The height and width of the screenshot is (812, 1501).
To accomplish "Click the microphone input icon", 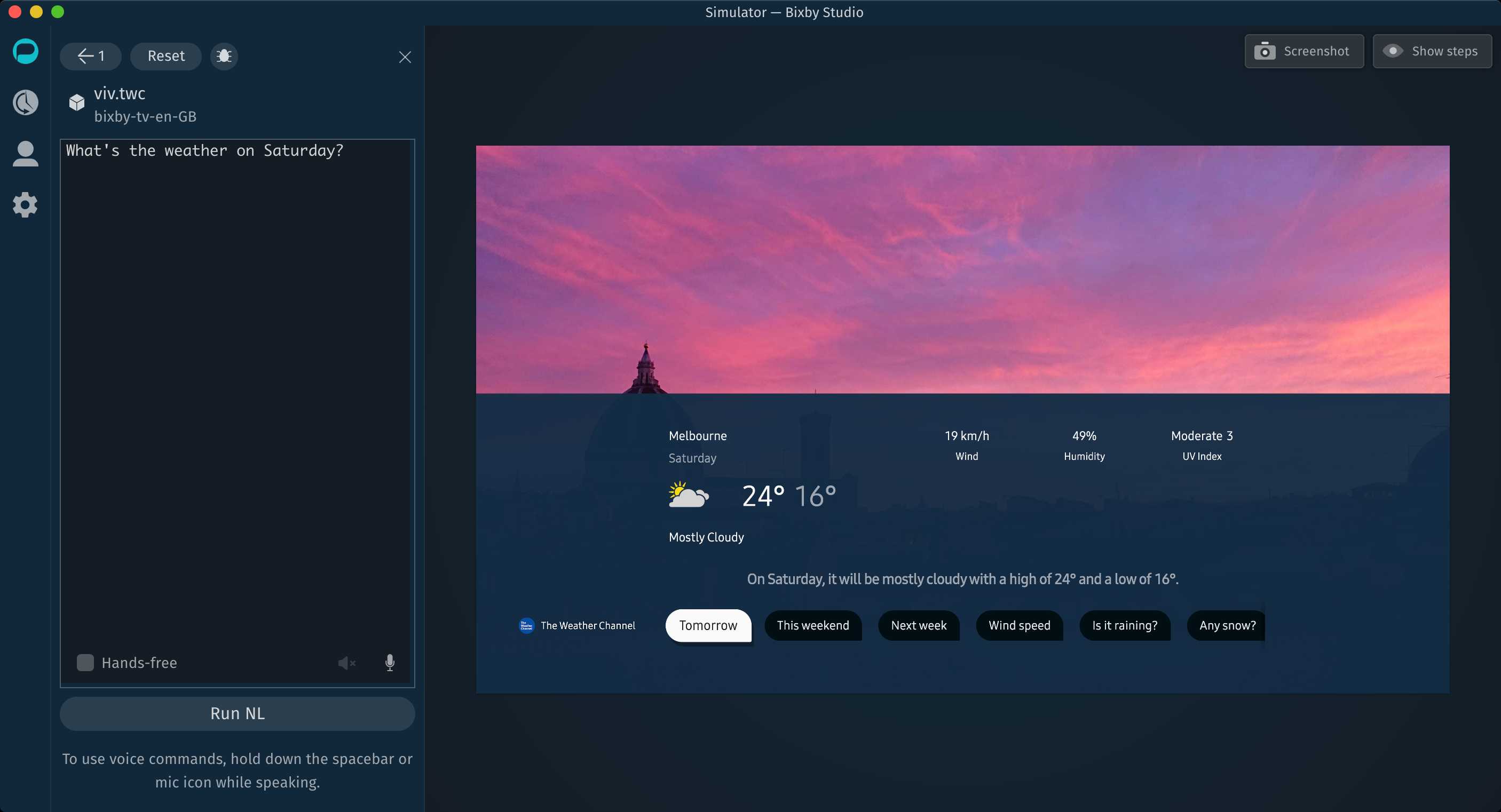I will 390,662.
